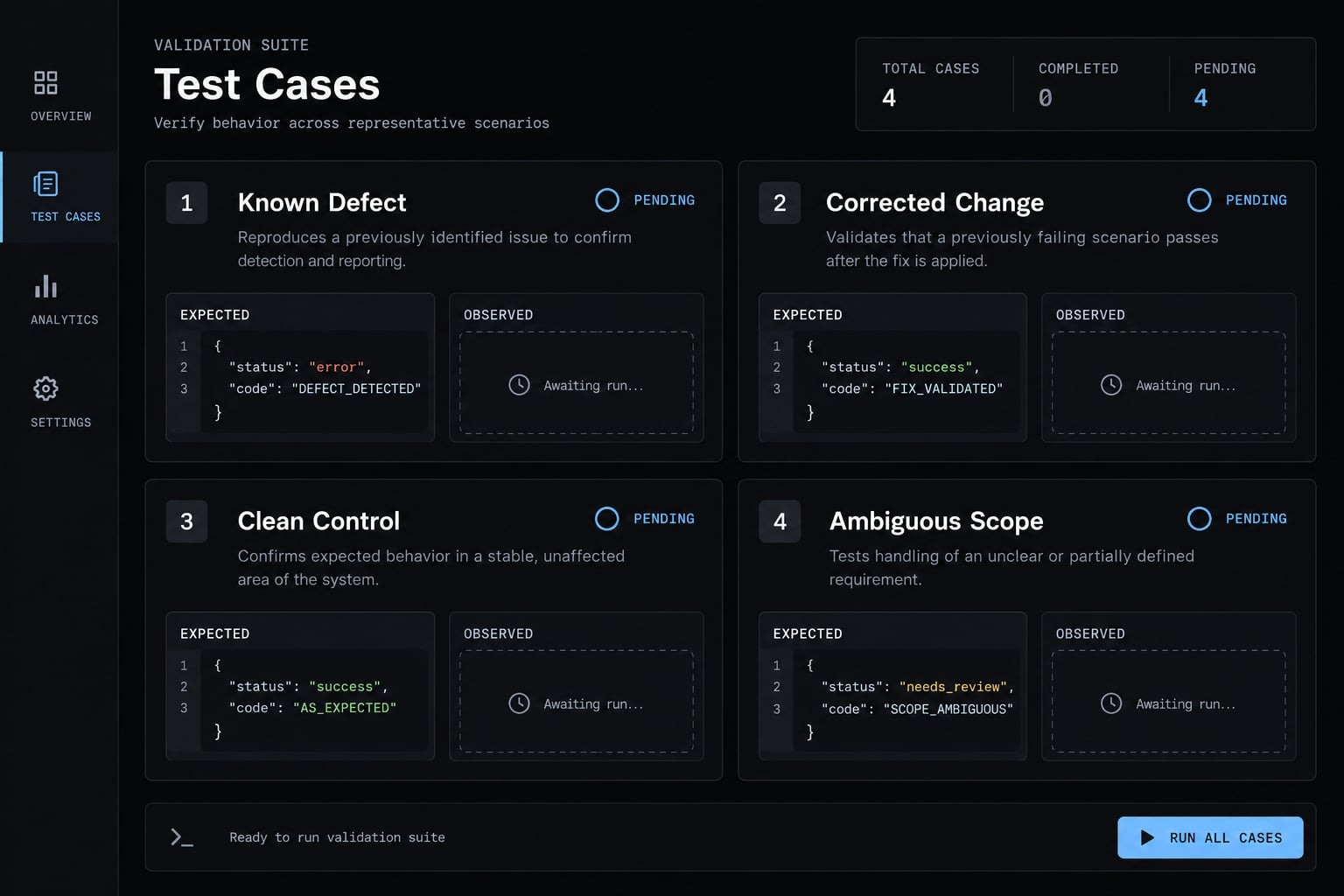
Task: Click PENDING label on Known Defect card
Action: (664, 200)
